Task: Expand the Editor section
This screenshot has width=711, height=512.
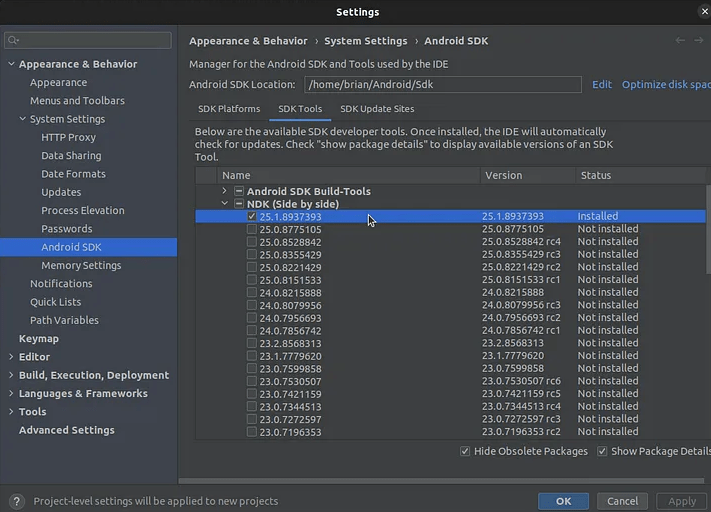Action: coord(11,357)
